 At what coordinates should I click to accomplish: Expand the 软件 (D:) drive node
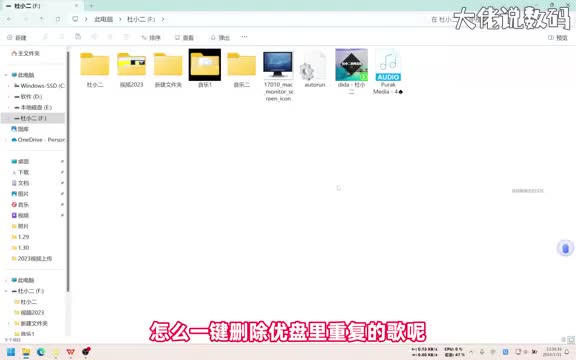(9, 97)
